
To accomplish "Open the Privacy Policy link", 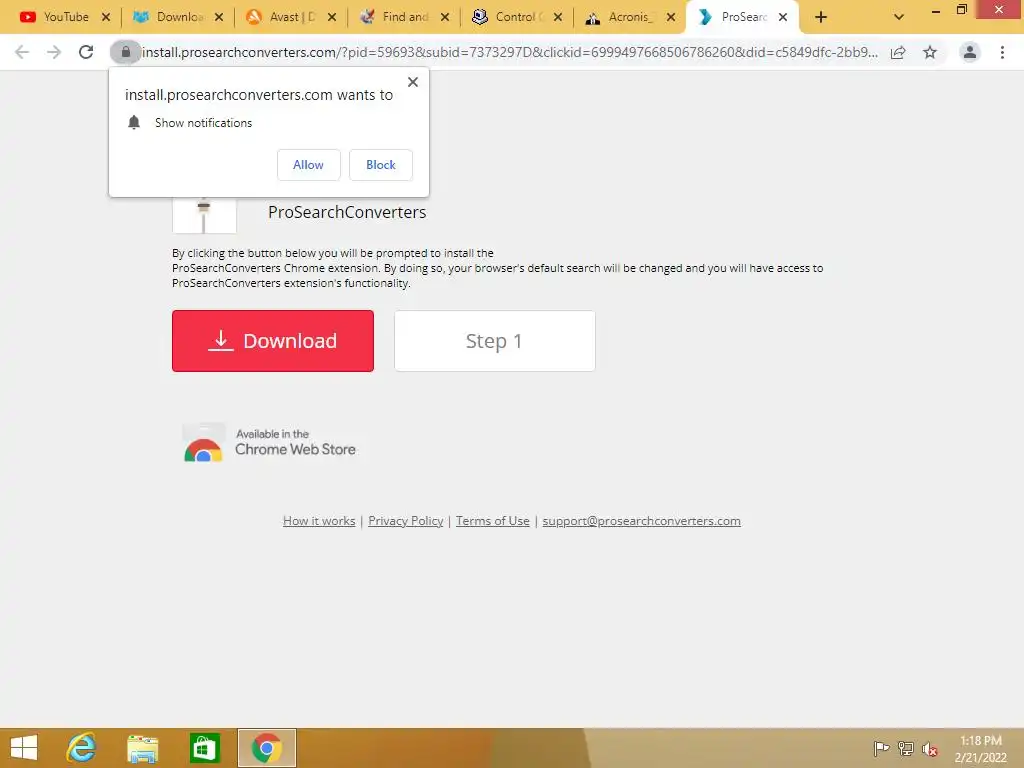I will [x=406, y=520].
